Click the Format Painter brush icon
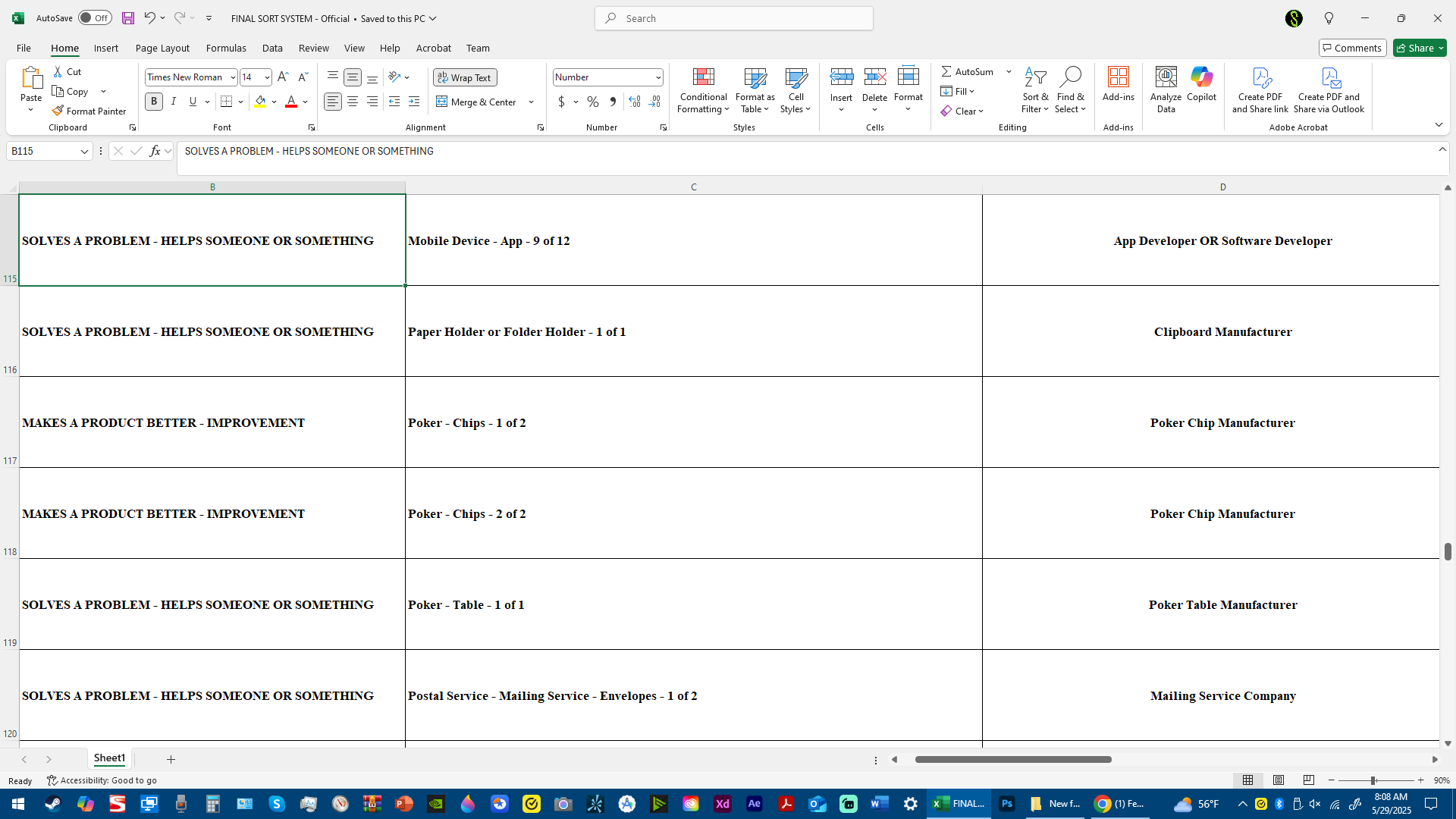The image size is (1456, 819). [x=58, y=111]
